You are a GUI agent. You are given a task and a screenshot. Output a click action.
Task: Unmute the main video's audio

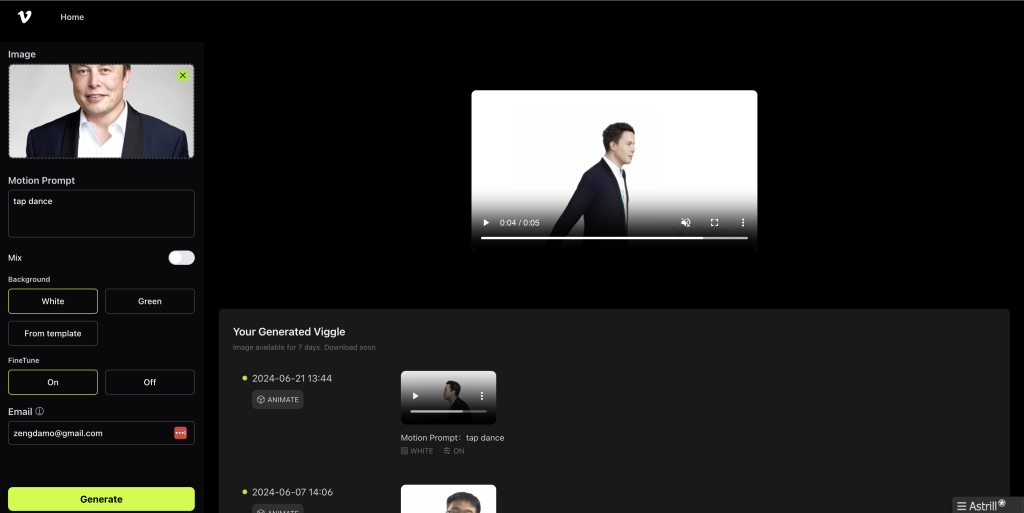tap(686, 223)
